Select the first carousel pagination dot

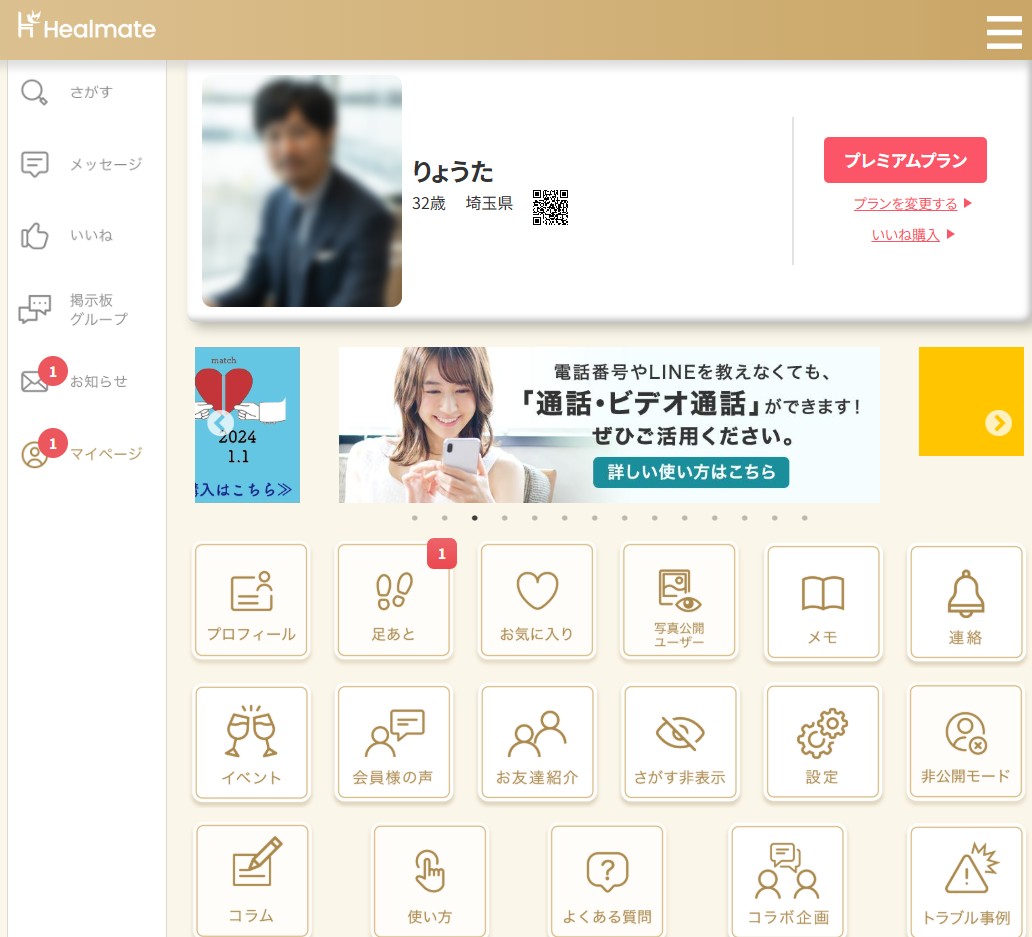pos(415,518)
